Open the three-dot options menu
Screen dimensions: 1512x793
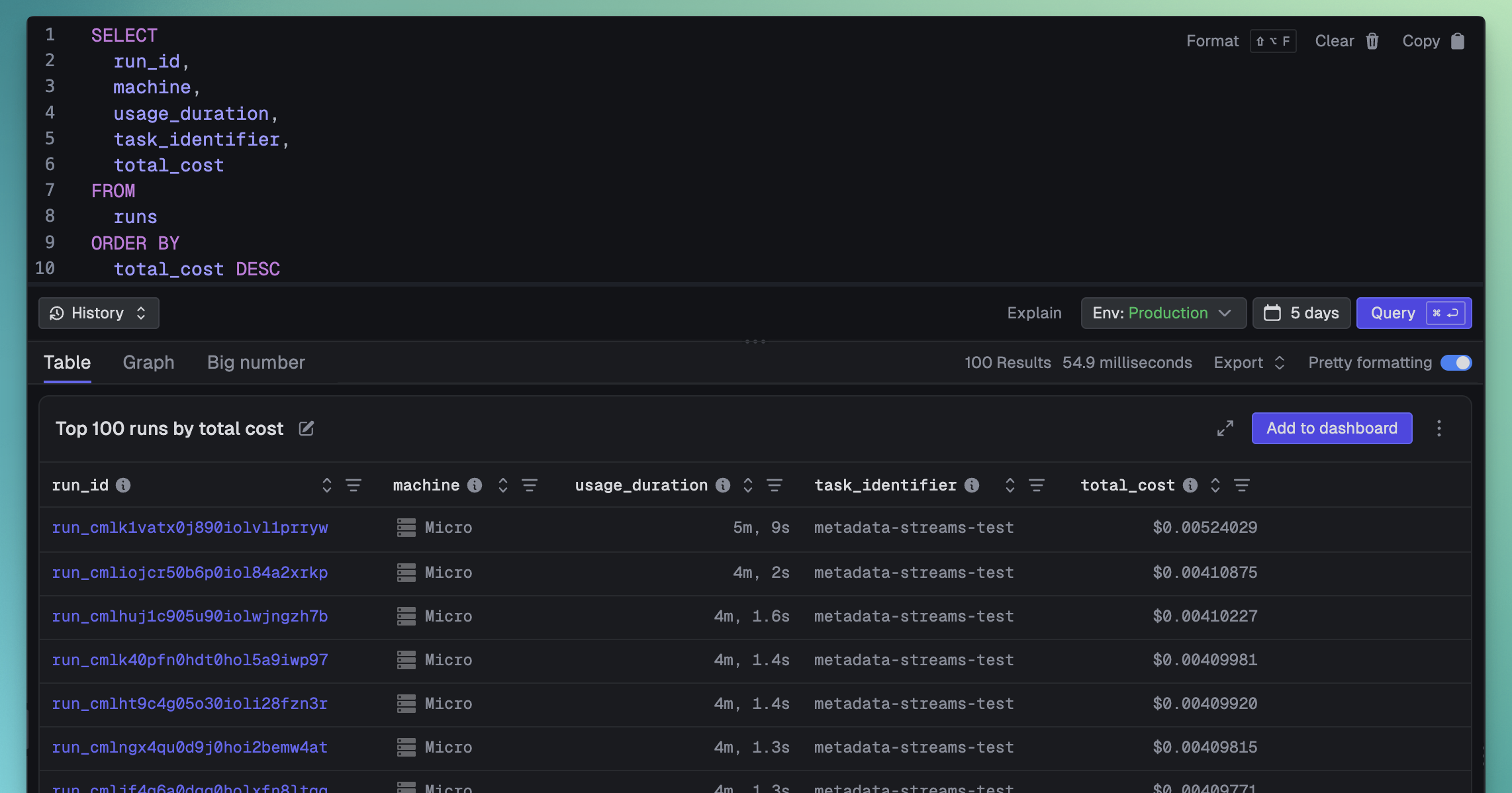[x=1439, y=428]
